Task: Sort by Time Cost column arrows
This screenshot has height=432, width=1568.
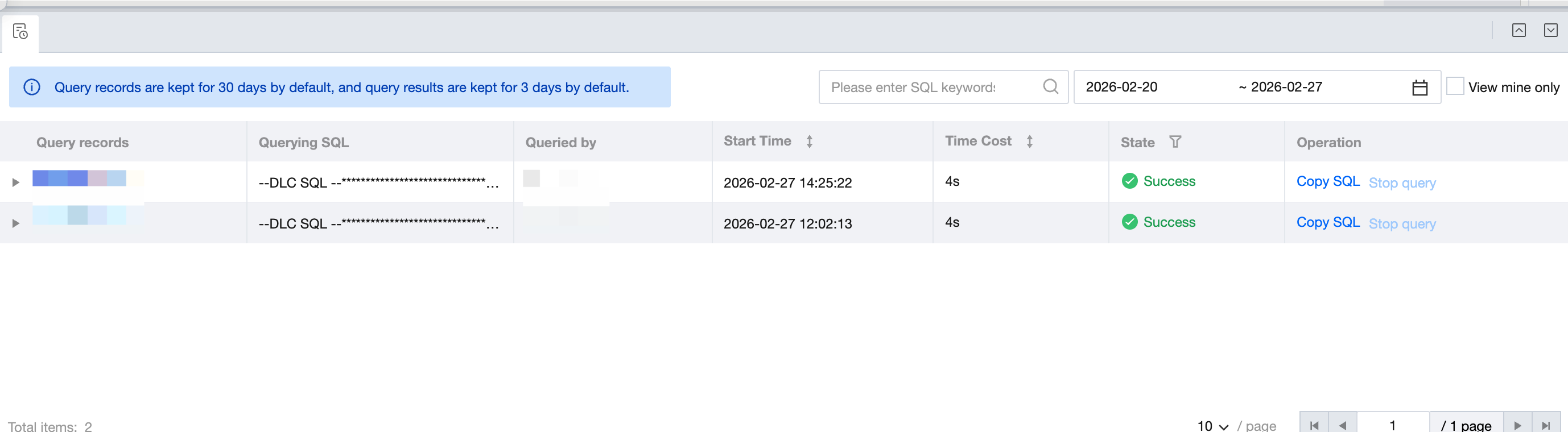Action: click(1029, 142)
